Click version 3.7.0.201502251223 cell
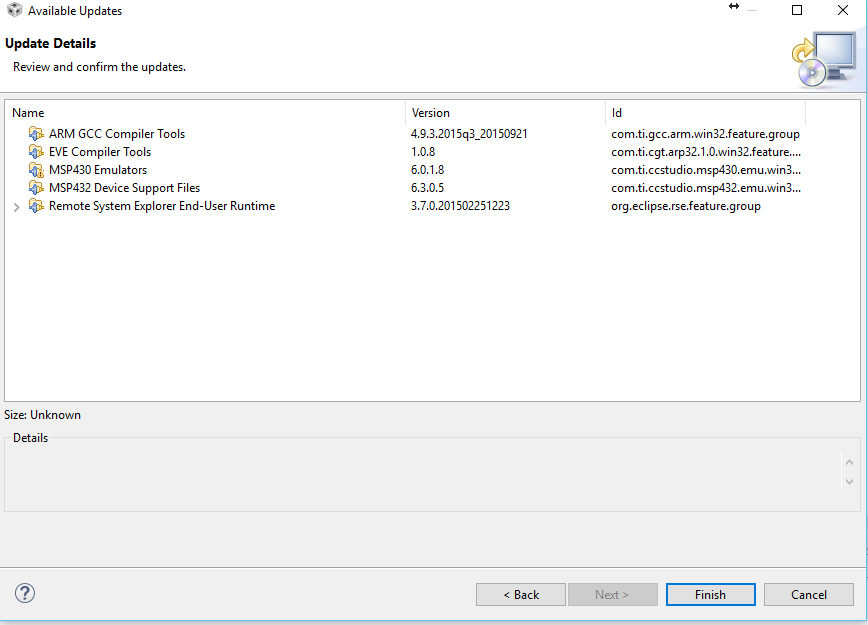Screen dimensions: 868x625 (460, 206)
